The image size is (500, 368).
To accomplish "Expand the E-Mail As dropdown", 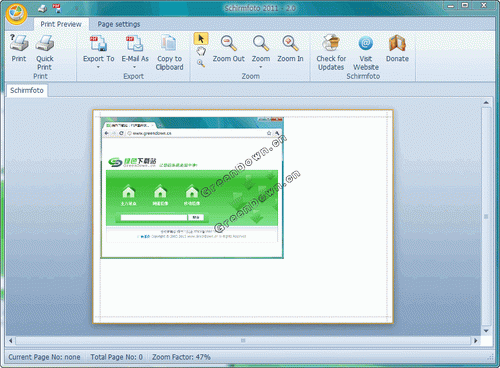I will pos(135,67).
